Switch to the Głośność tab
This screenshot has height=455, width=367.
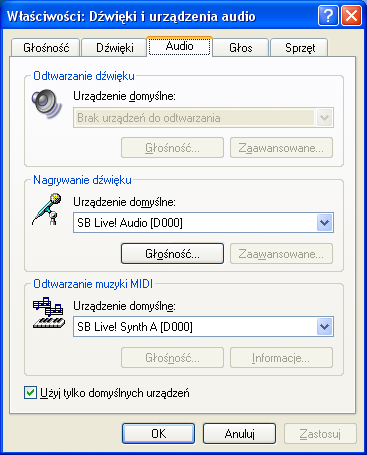[x=46, y=48]
